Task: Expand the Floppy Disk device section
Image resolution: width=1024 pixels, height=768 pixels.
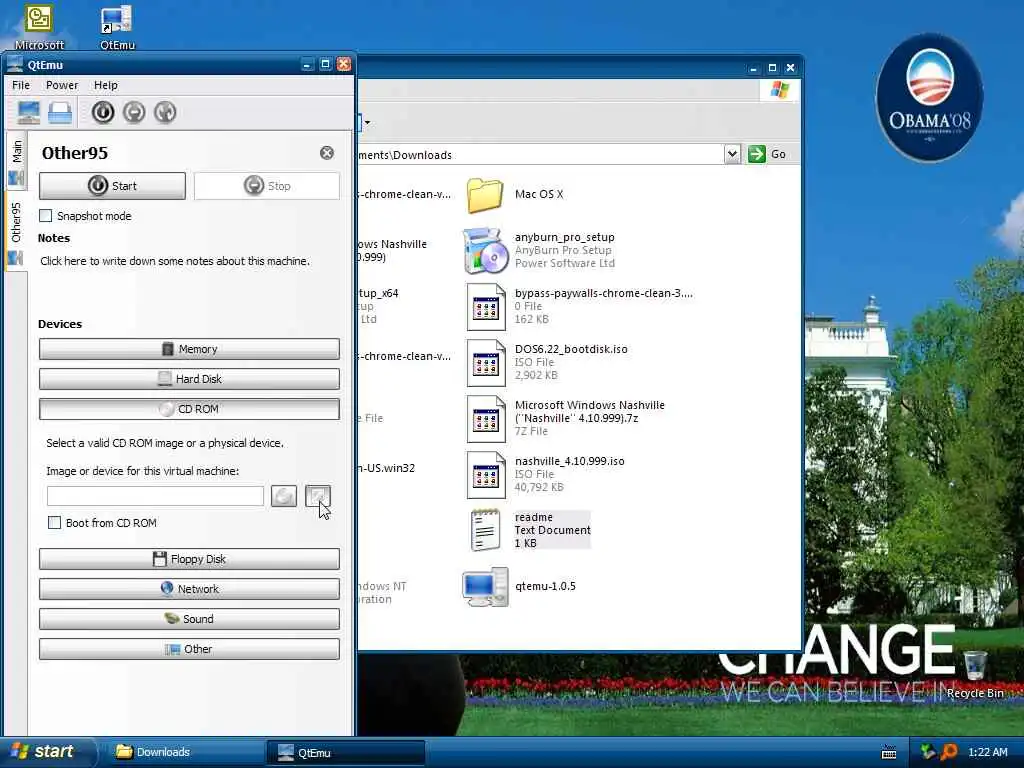Action: 189,559
